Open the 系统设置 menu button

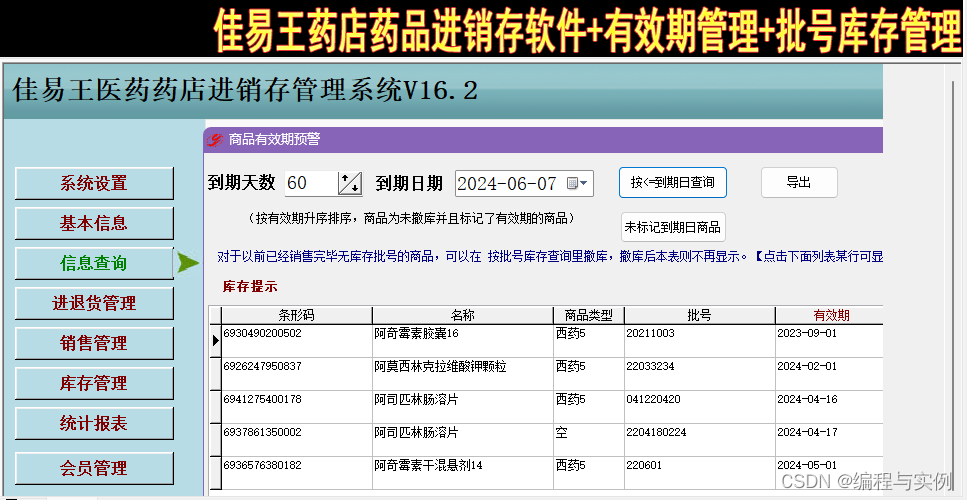pyautogui.click(x=94, y=183)
